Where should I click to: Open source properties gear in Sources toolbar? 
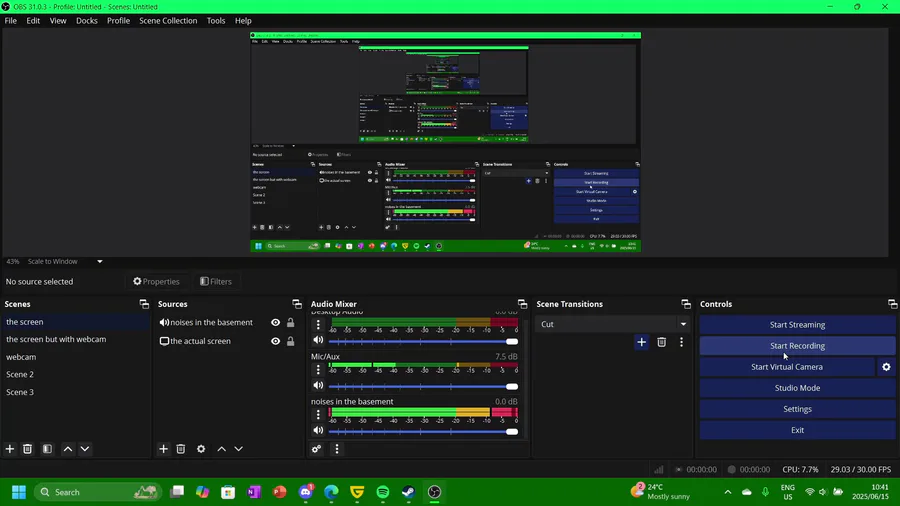[x=201, y=449]
